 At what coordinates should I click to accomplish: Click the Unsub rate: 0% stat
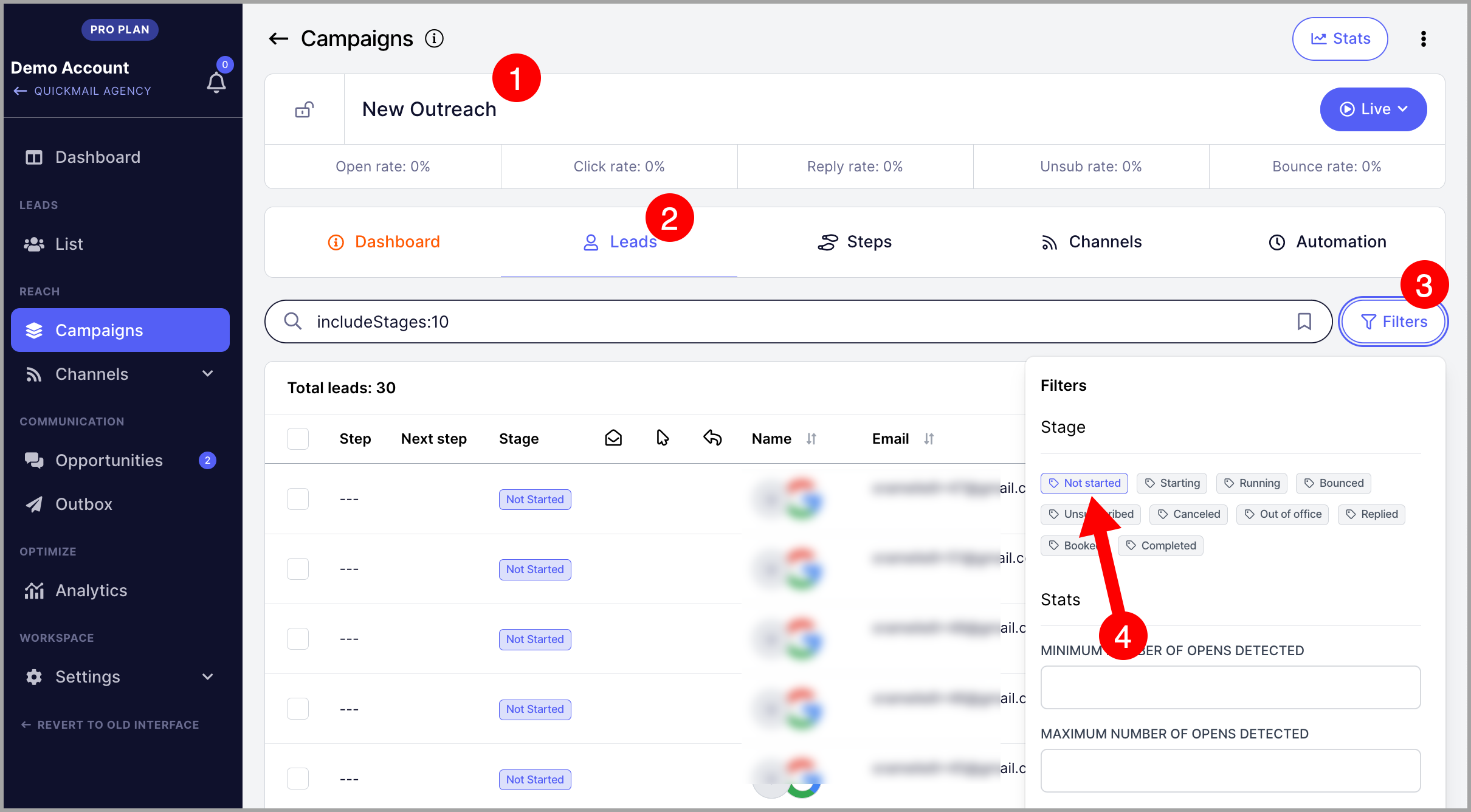(1090, 167)
